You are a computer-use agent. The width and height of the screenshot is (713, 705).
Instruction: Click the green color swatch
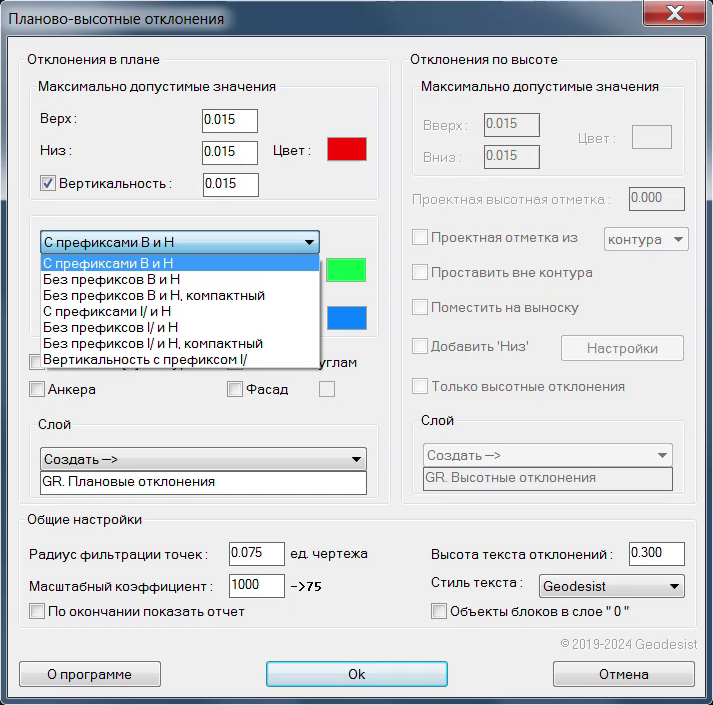pos(347,270)
